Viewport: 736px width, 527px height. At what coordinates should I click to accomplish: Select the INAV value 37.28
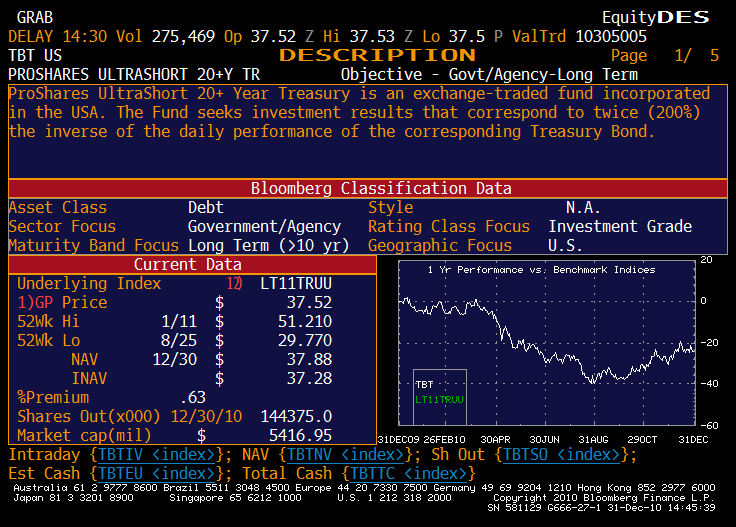click(x=309, y=378)
